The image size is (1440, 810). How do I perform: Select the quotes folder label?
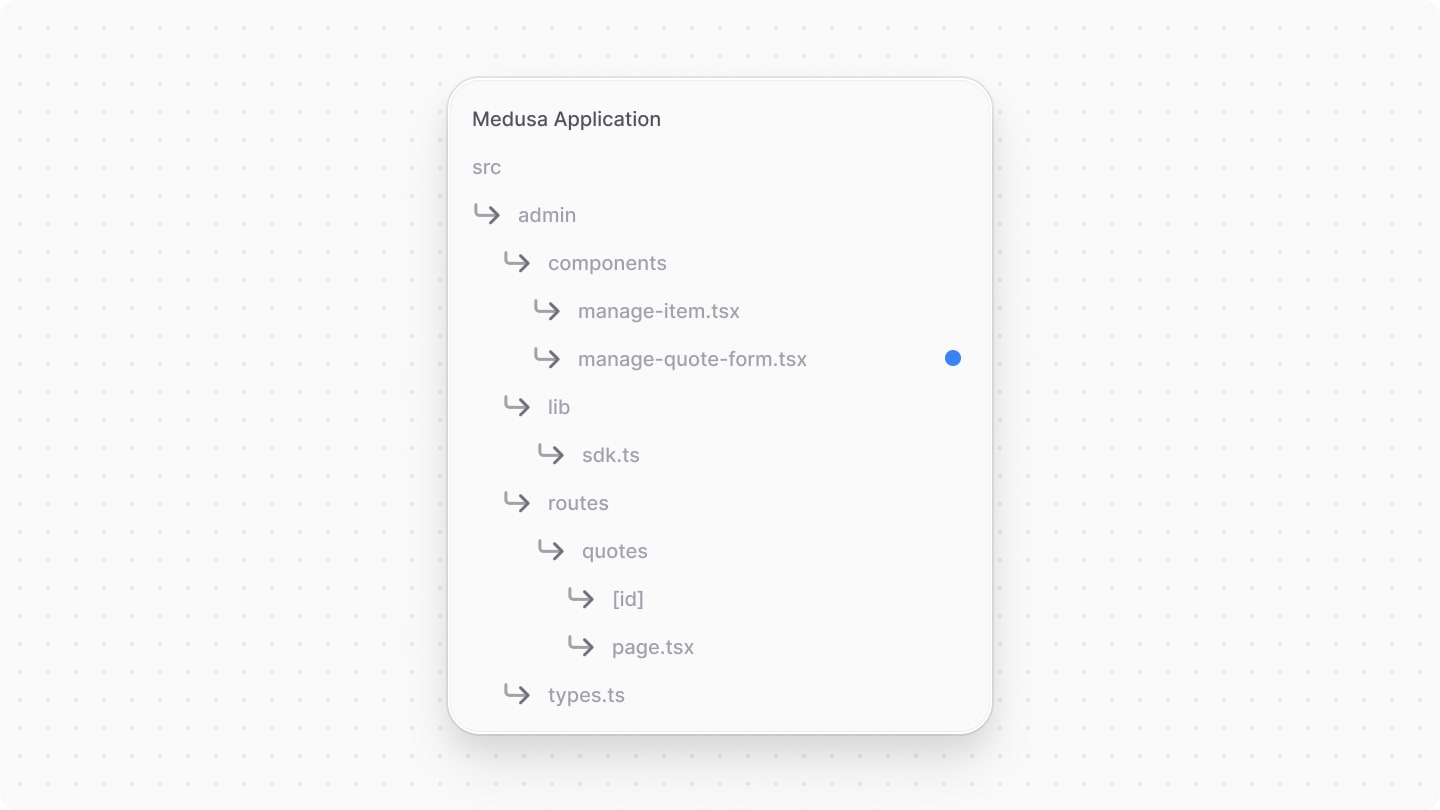pos(614,550)
